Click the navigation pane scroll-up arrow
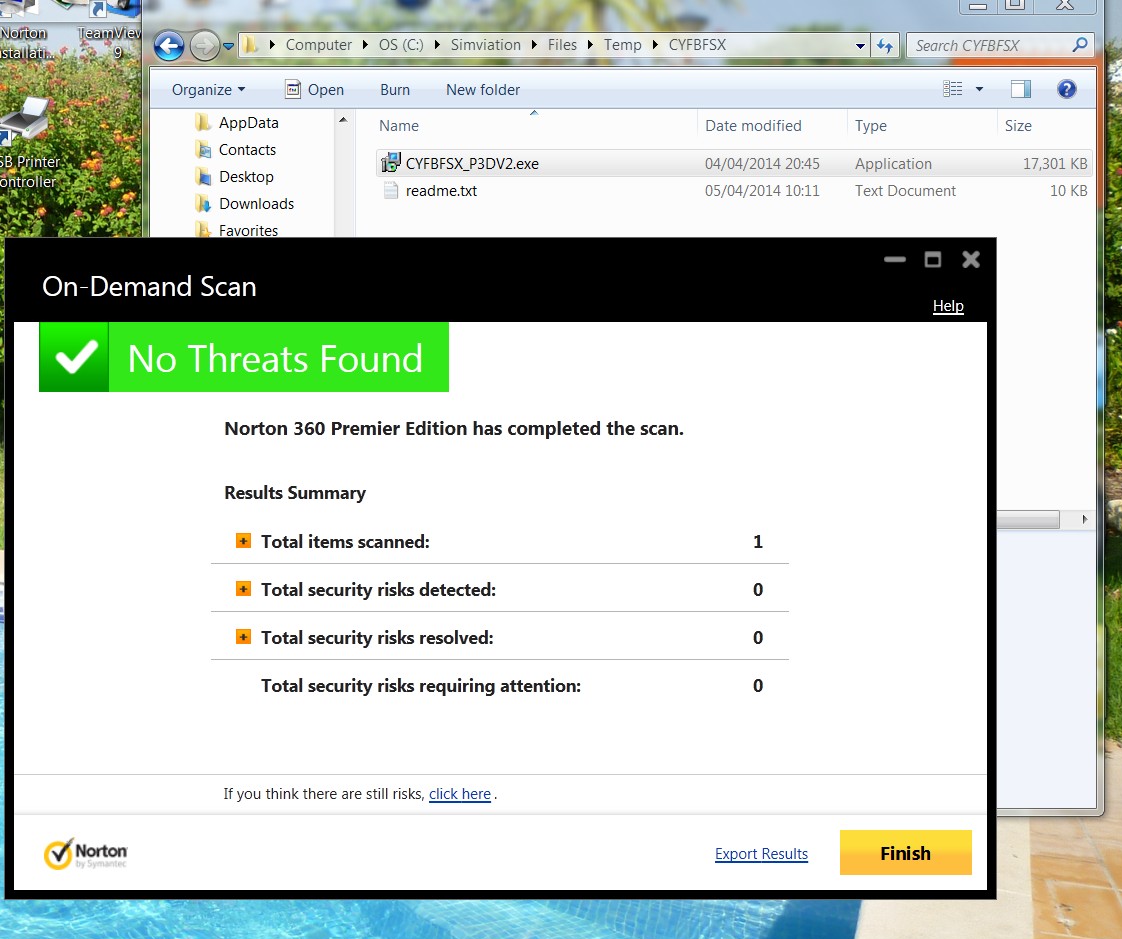The image size is (1122, 939). (343, 120)
